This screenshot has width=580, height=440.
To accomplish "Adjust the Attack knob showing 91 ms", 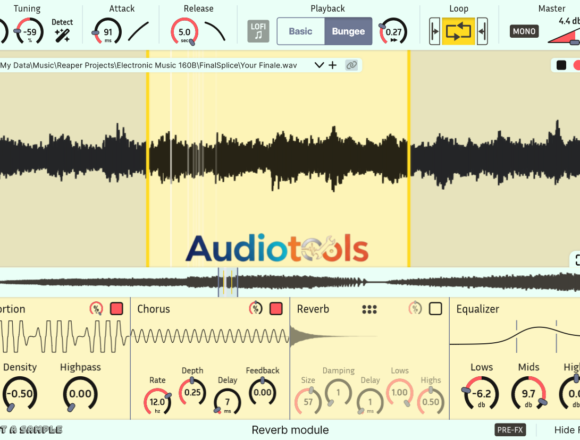I will coord(107,32).
